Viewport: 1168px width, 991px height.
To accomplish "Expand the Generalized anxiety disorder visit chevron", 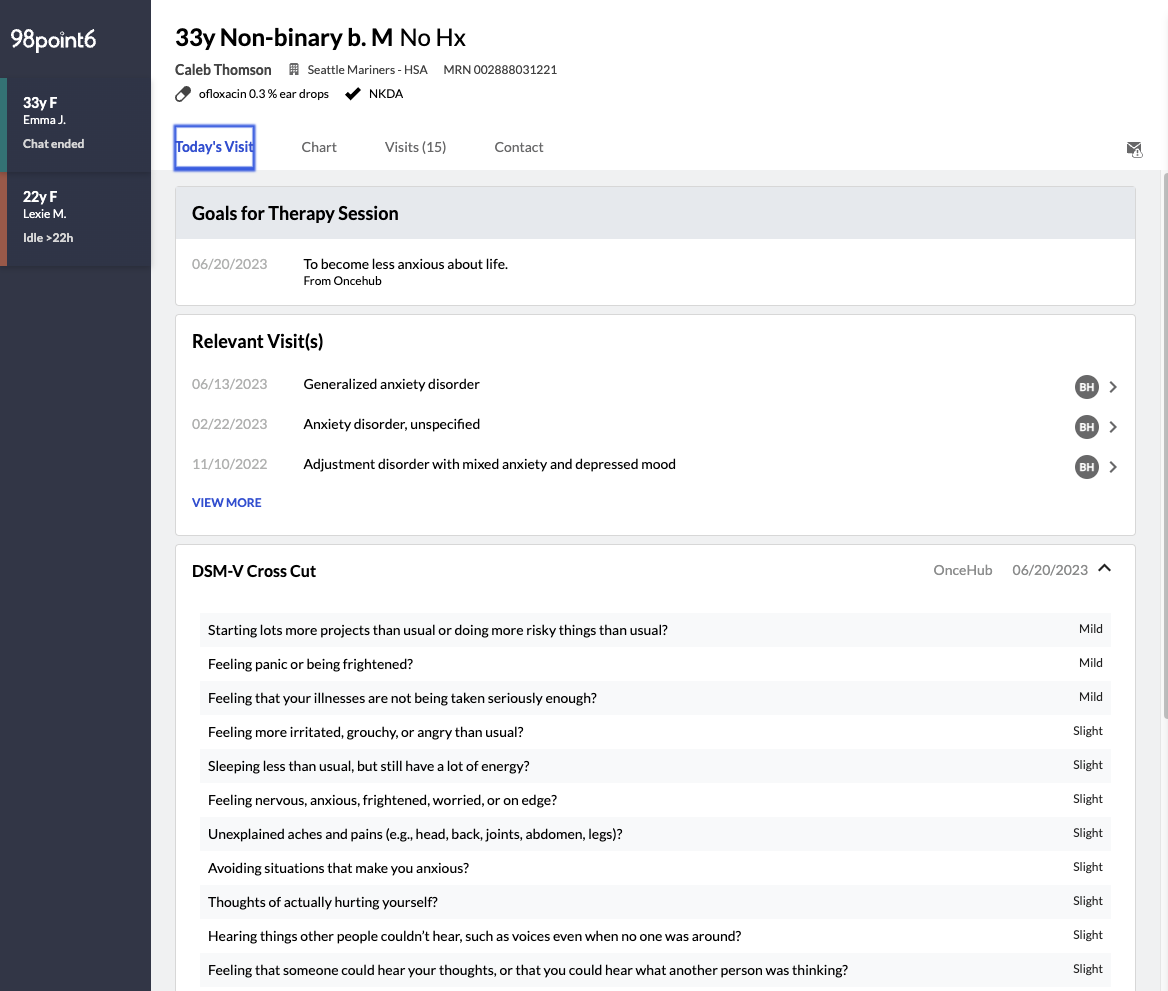I will coord(1114,387).
